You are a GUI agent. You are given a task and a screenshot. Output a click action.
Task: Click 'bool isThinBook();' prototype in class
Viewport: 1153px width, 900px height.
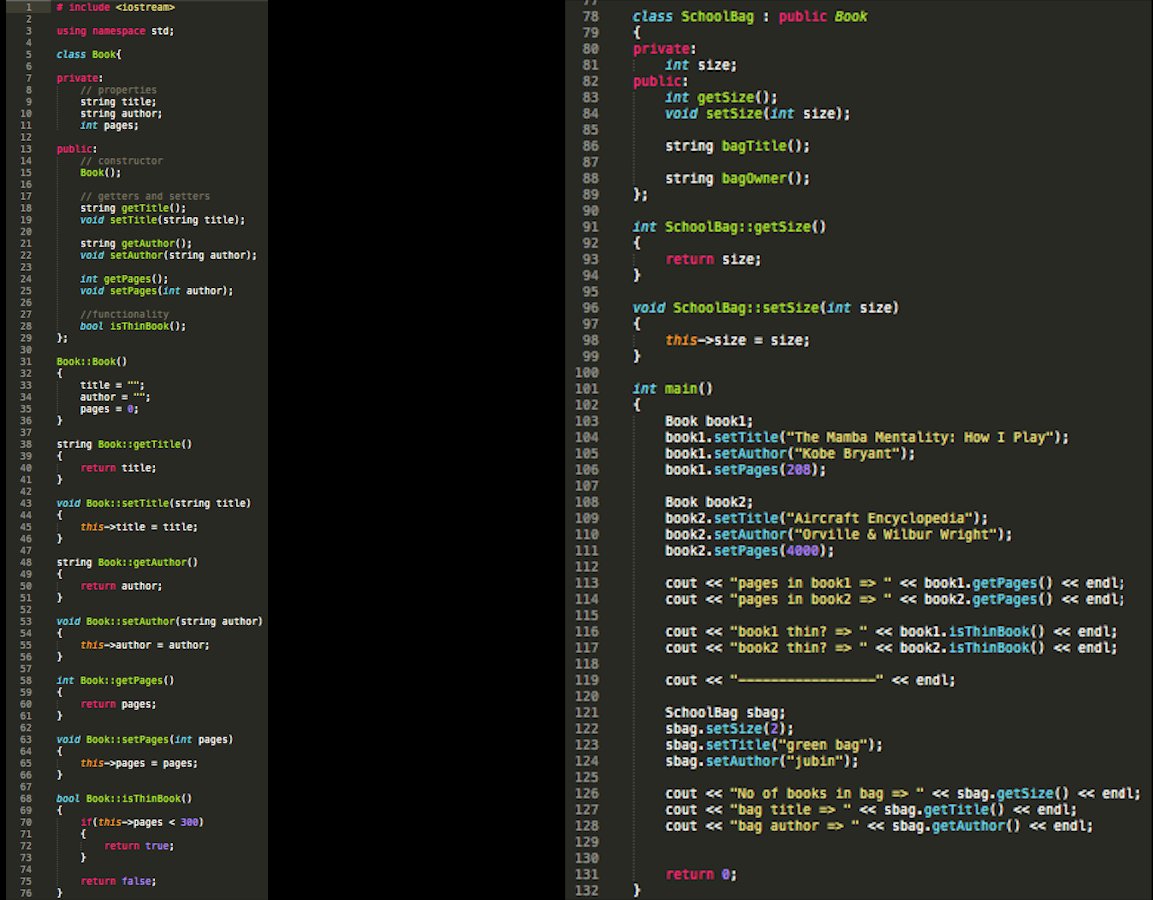coord(133,326)
